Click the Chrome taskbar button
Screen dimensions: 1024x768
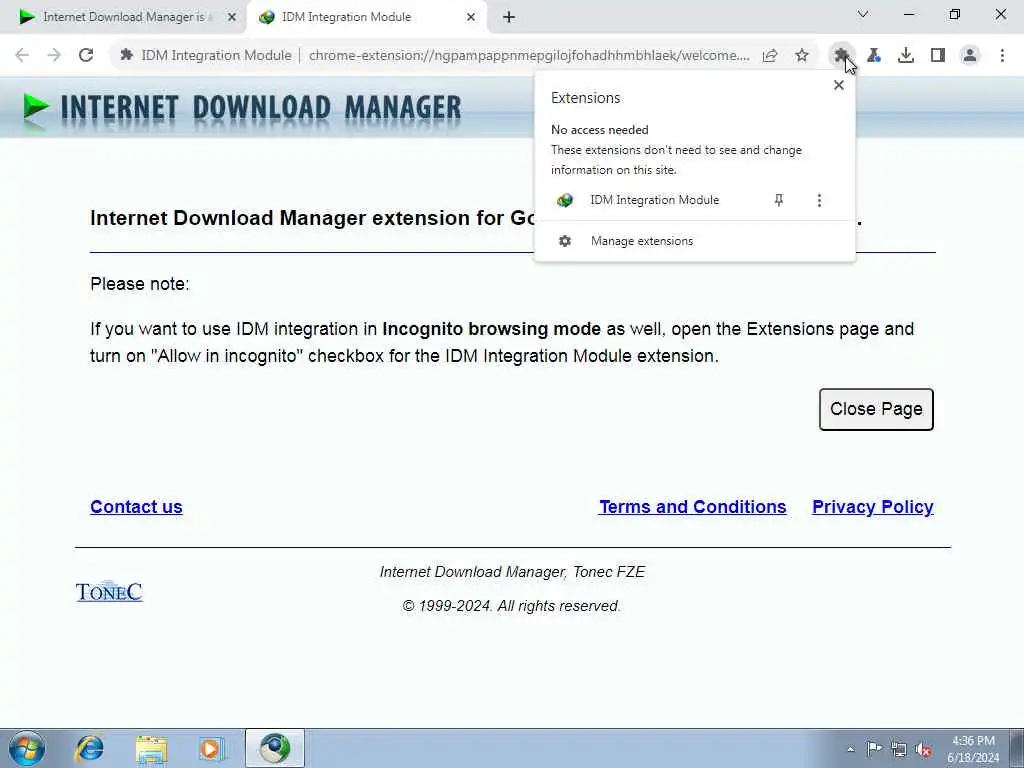click(274, 748)
